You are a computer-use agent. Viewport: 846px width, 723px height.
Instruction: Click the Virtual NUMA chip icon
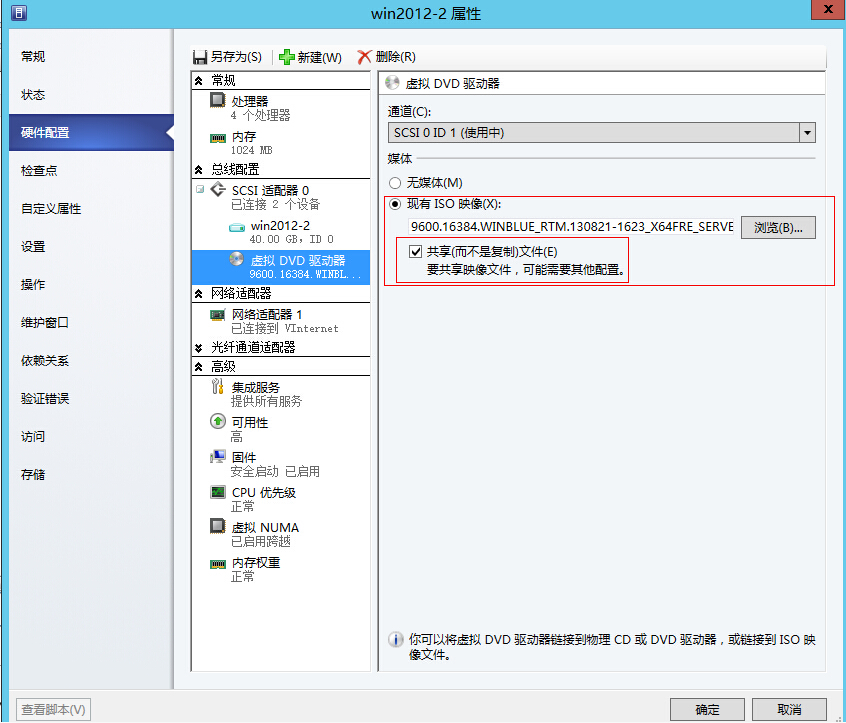coord(218,526)
